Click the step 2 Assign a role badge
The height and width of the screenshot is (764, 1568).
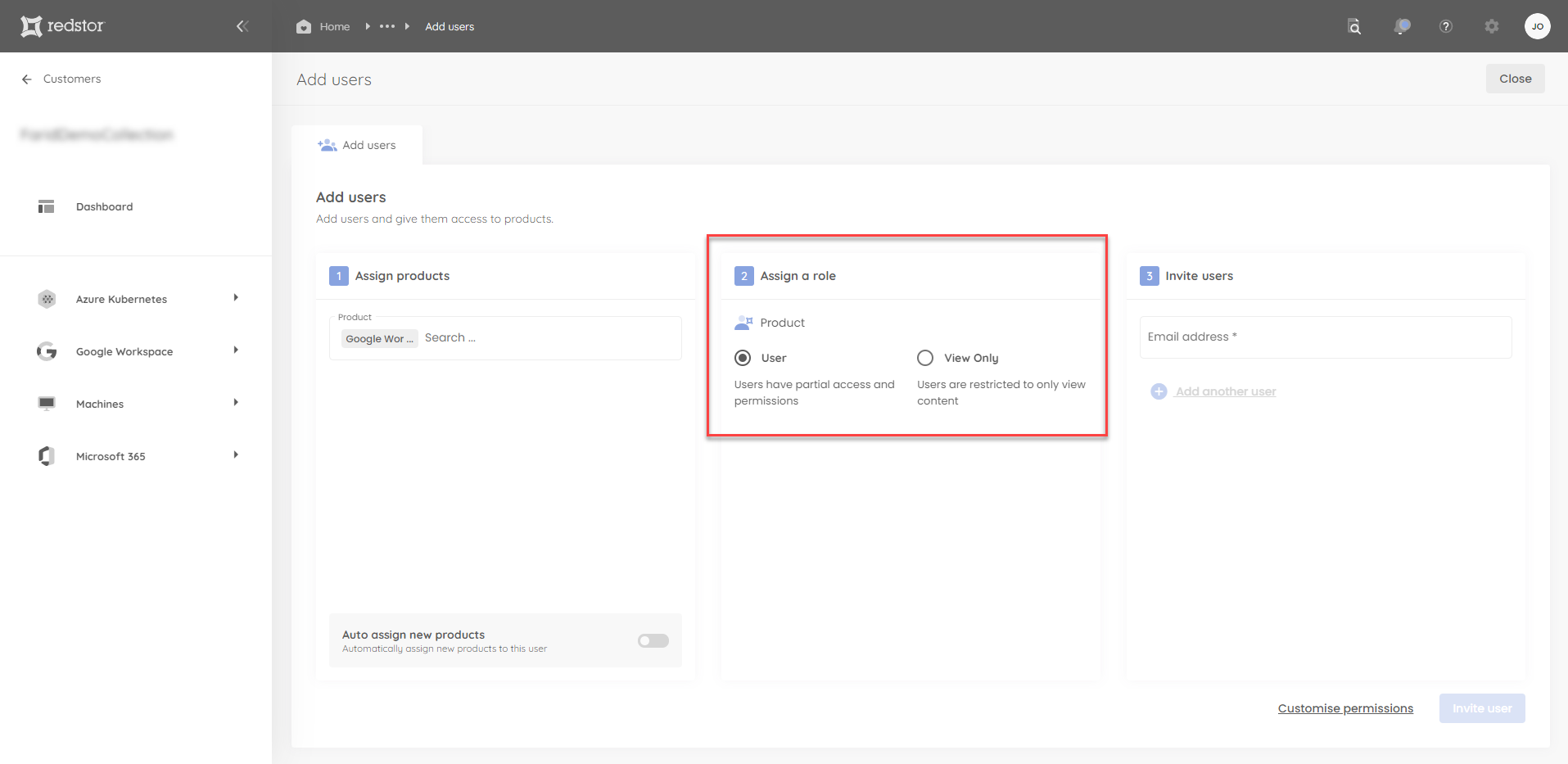tap(743, 276)
